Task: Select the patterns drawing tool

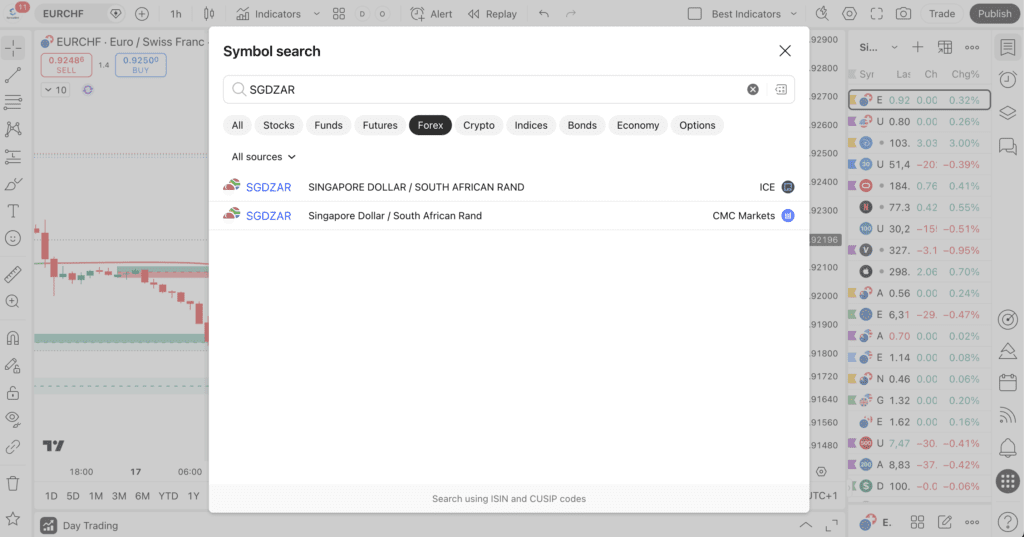Action: point(13,129)
